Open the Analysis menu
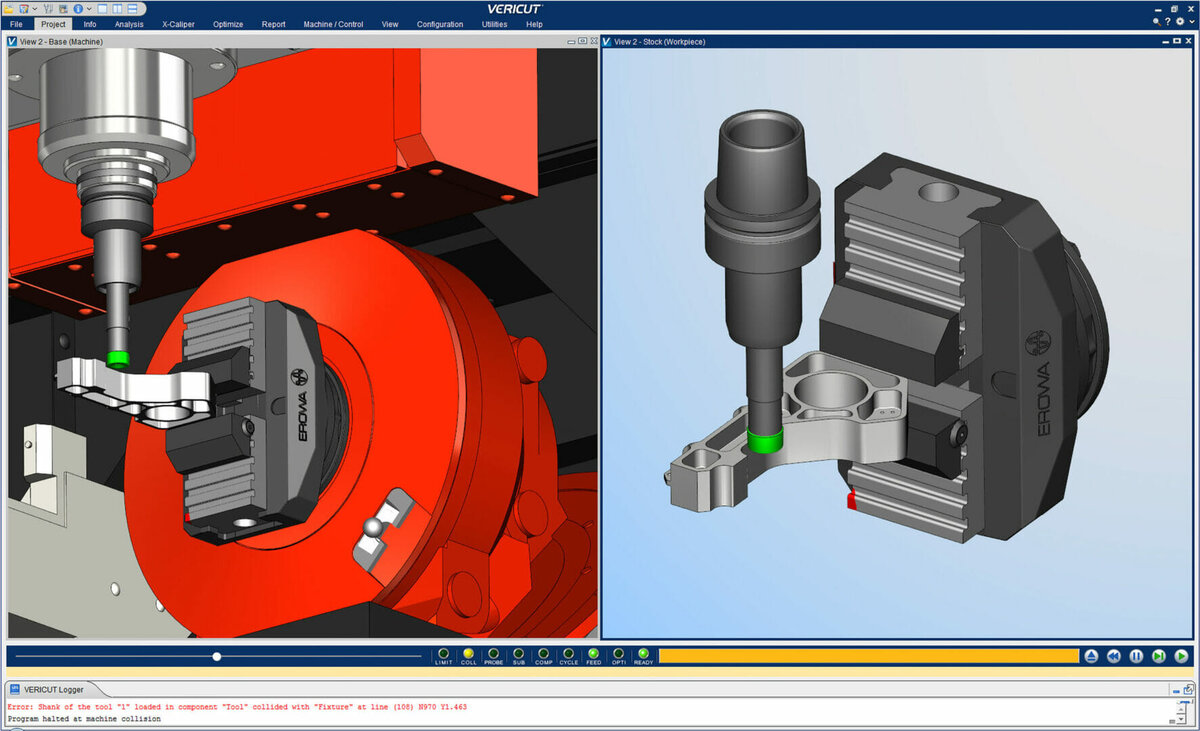1200x731 pixels. (x=129, y=24)
